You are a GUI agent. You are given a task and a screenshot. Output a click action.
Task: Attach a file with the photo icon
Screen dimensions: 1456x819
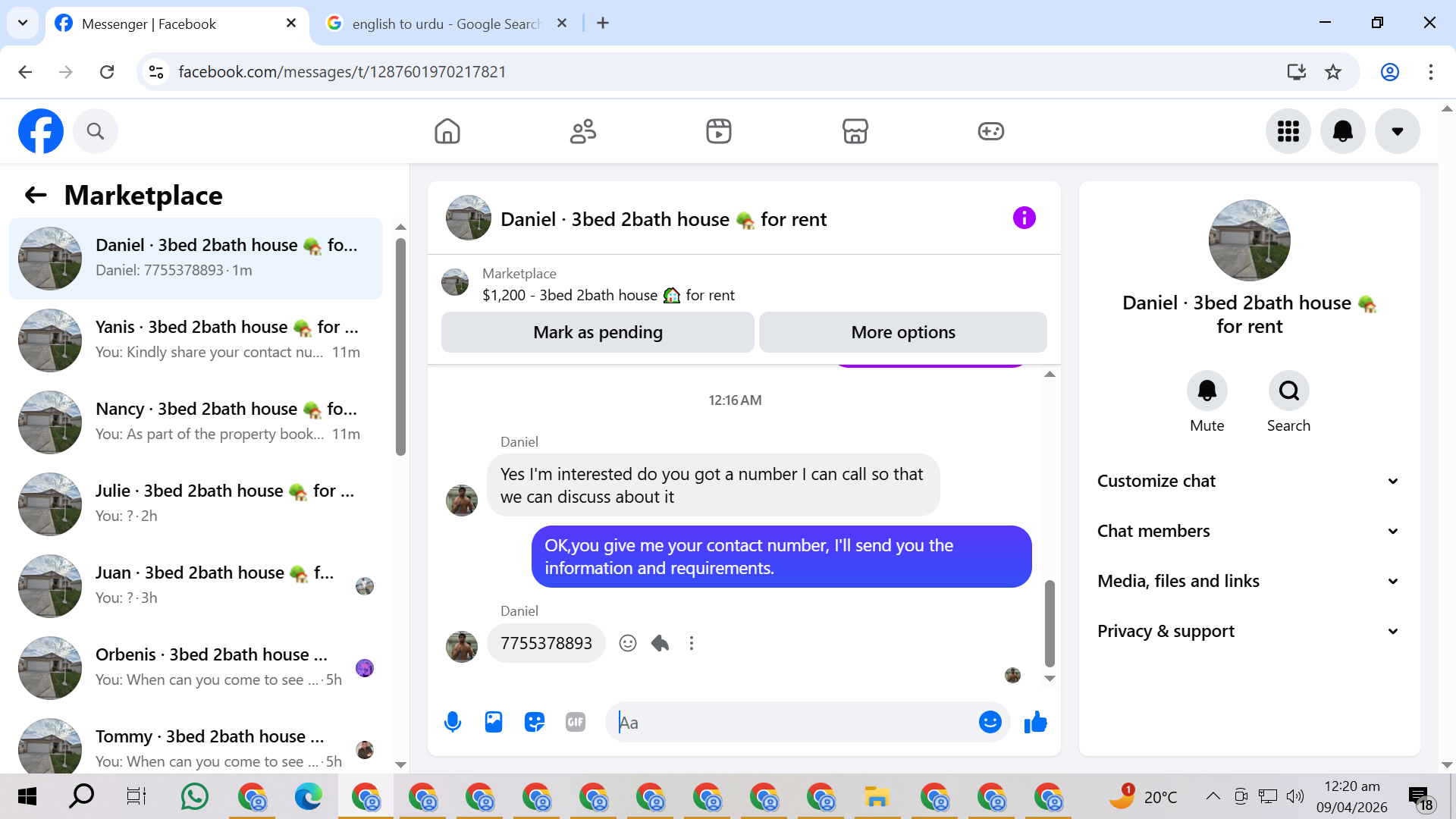[x=494, y=722]
